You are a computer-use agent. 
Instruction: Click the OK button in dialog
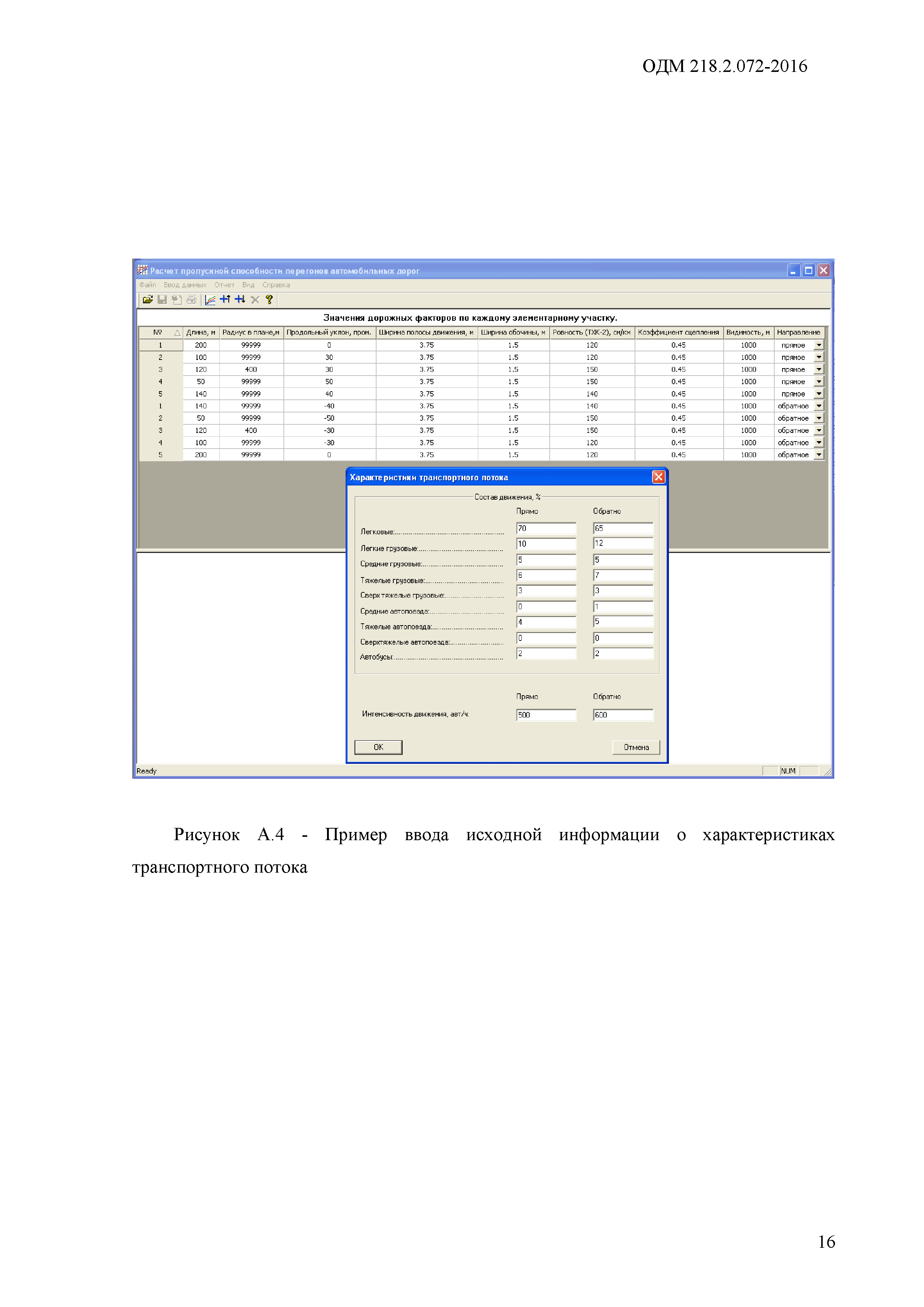pos(378,747)
